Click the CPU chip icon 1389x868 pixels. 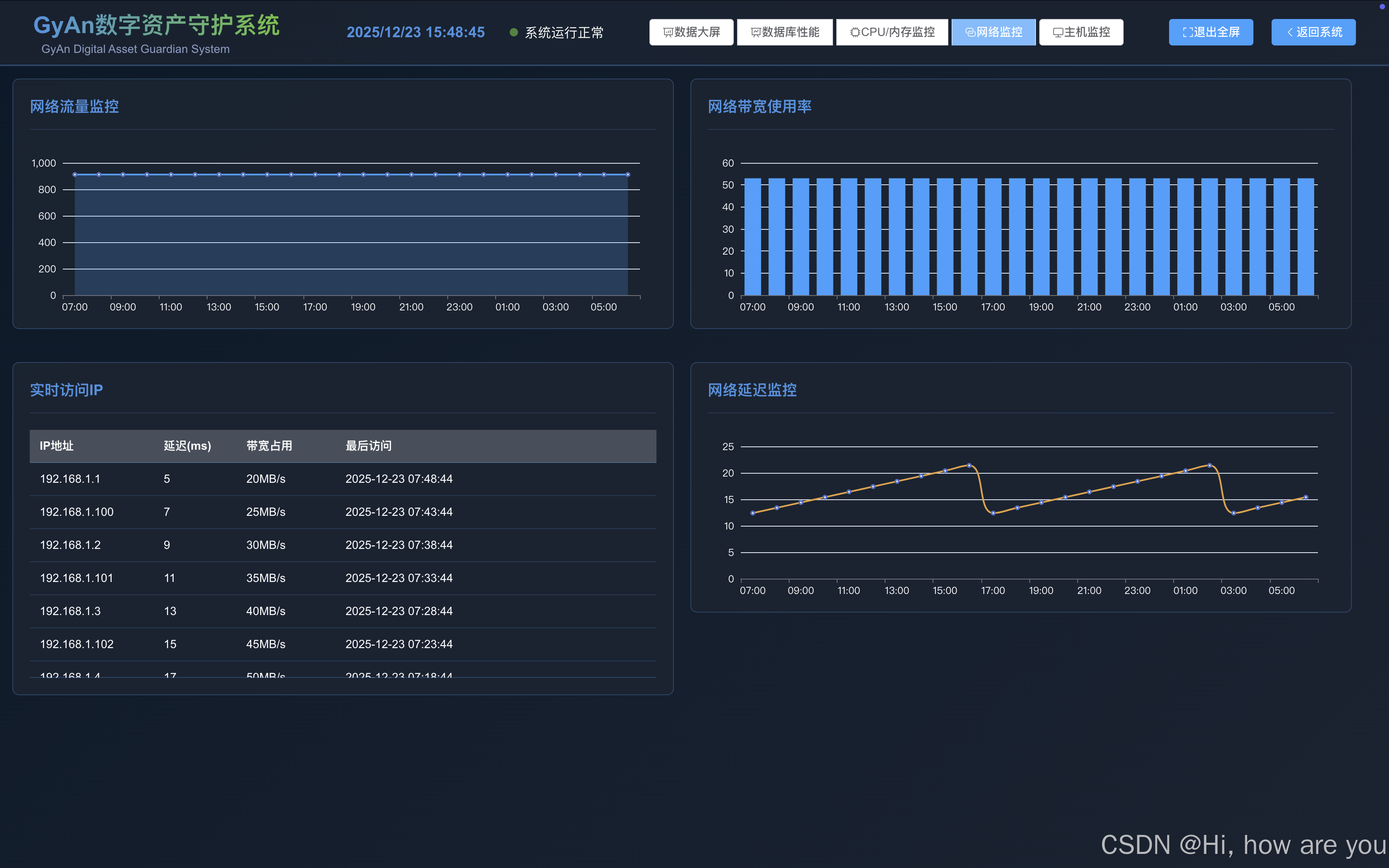click(854, 33)
